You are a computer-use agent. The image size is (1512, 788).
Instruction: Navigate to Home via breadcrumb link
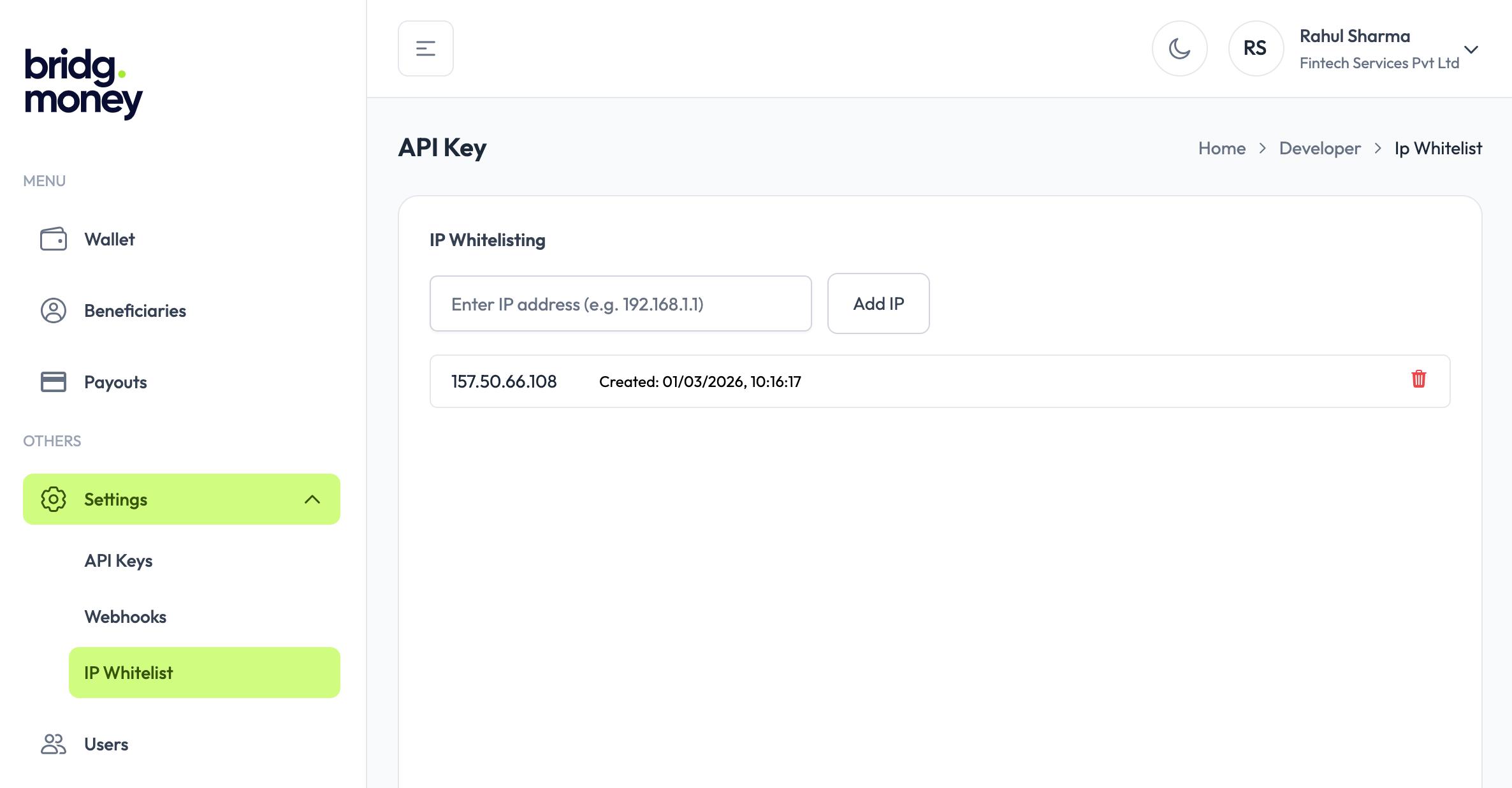point(1221,148)
